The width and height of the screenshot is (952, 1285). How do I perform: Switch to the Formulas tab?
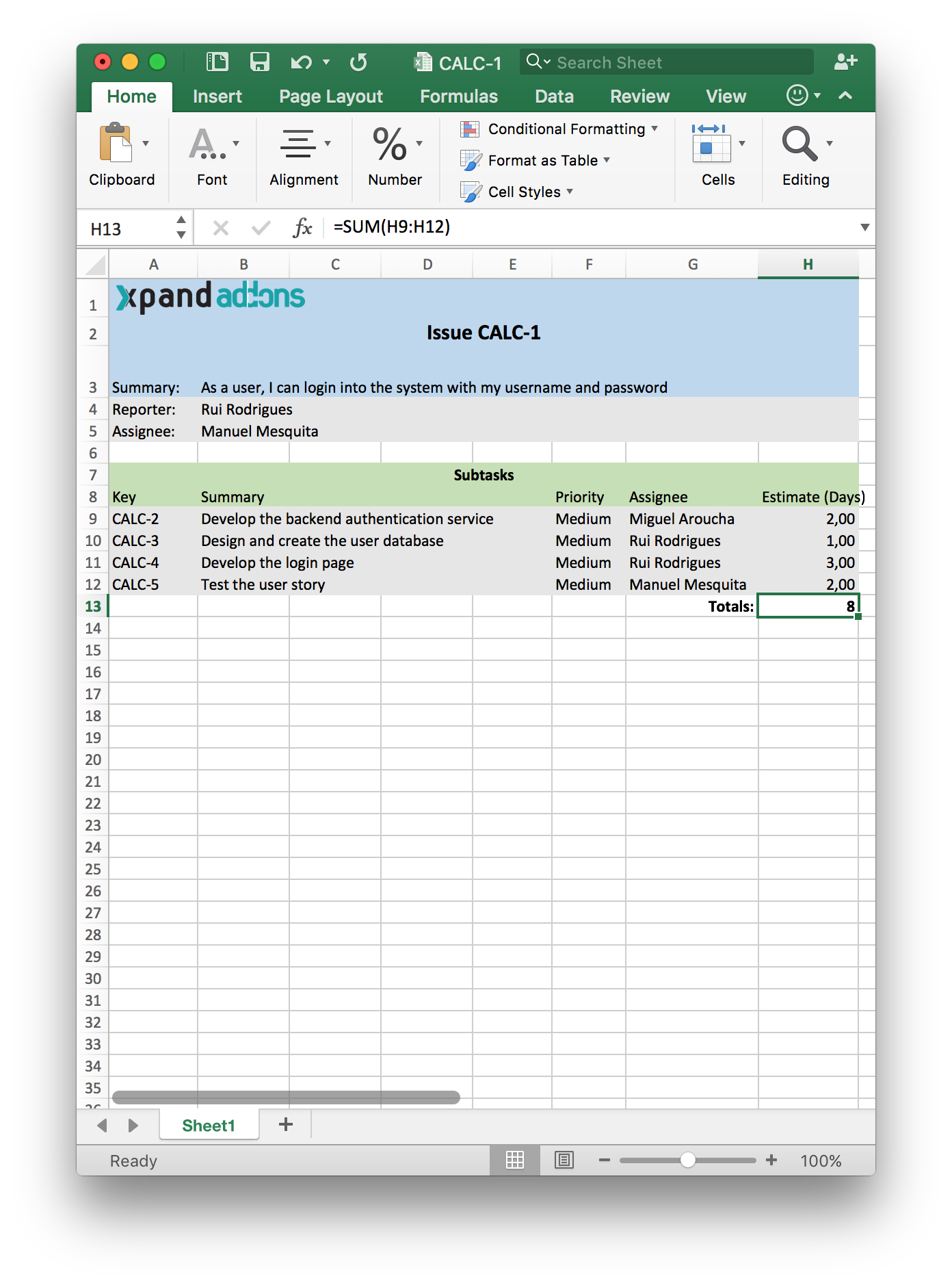[x=458, y=96]
